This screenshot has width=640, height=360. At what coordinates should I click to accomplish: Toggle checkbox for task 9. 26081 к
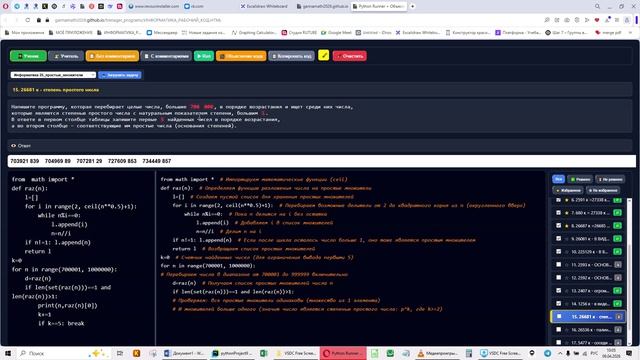click(558, 238)
